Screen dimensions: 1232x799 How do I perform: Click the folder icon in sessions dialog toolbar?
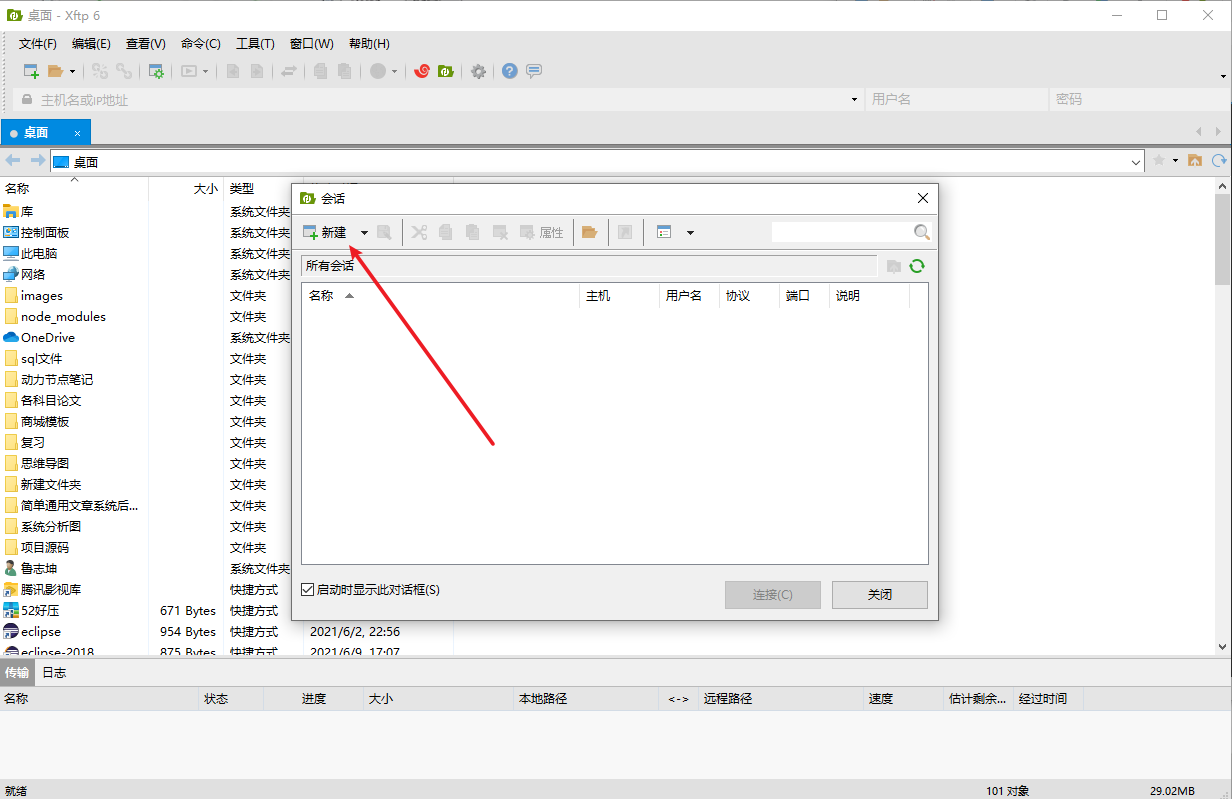coord(589,232)
